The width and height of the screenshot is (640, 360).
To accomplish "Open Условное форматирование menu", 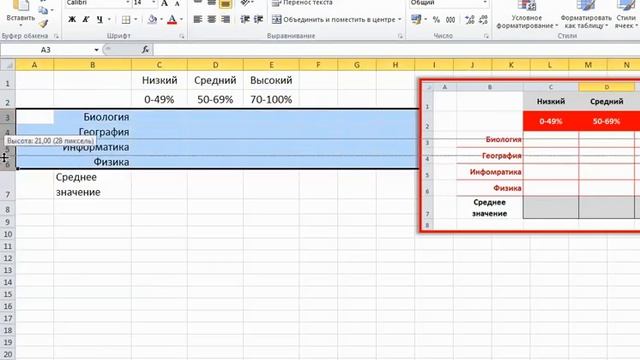I will pyautogui.click(x=527, y=15).
